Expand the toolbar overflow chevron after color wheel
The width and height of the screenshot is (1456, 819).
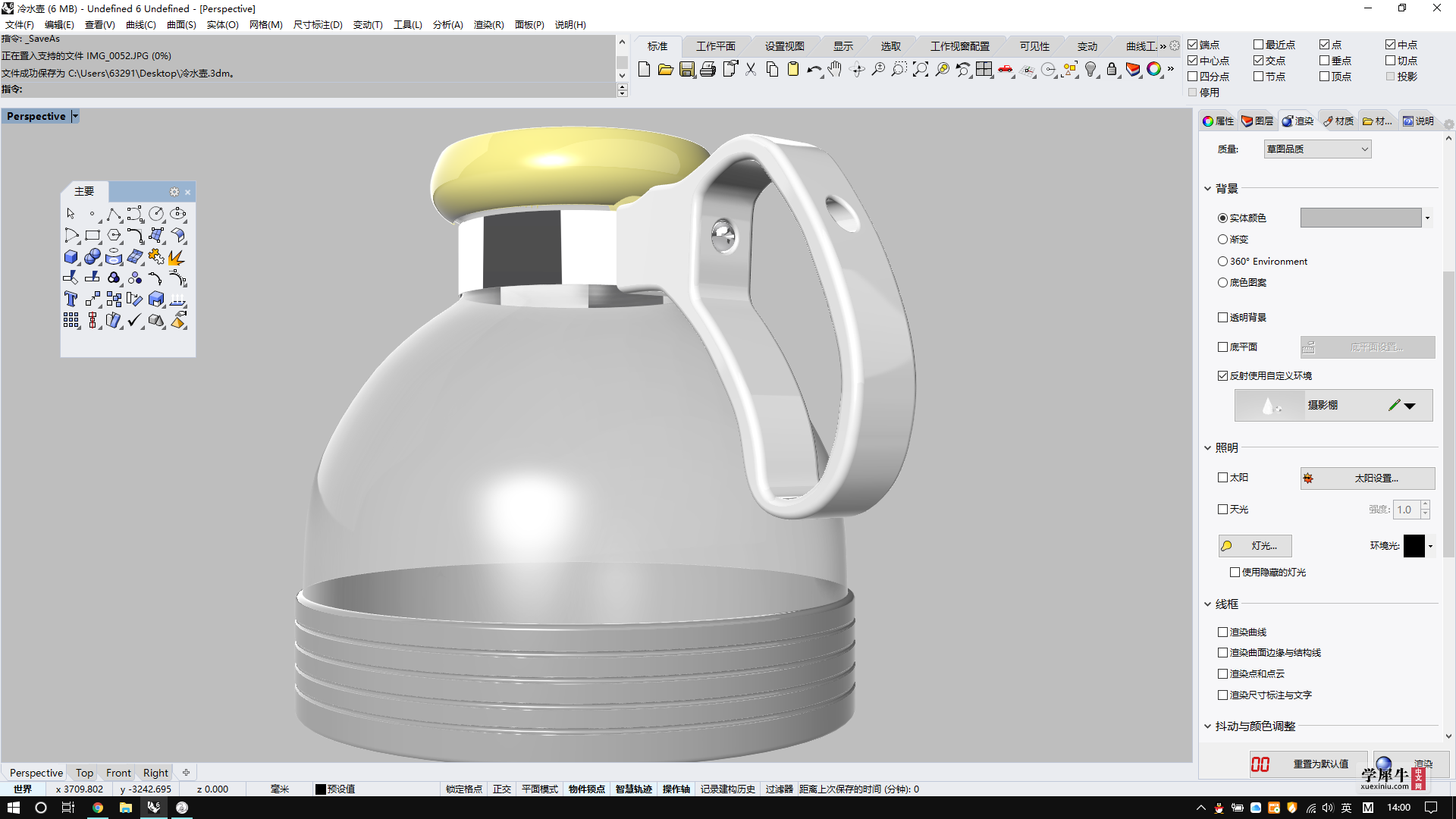tap(1171, 69)
